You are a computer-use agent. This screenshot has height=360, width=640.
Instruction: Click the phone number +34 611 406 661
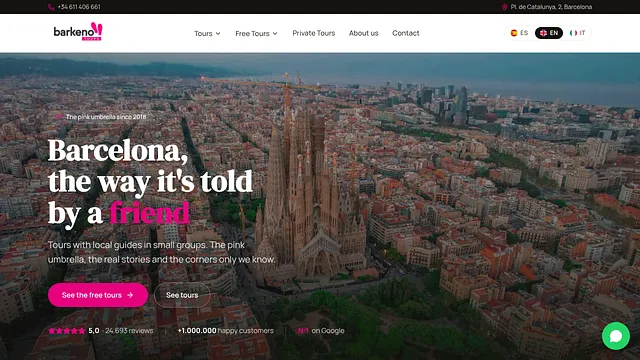pos(79,7)
